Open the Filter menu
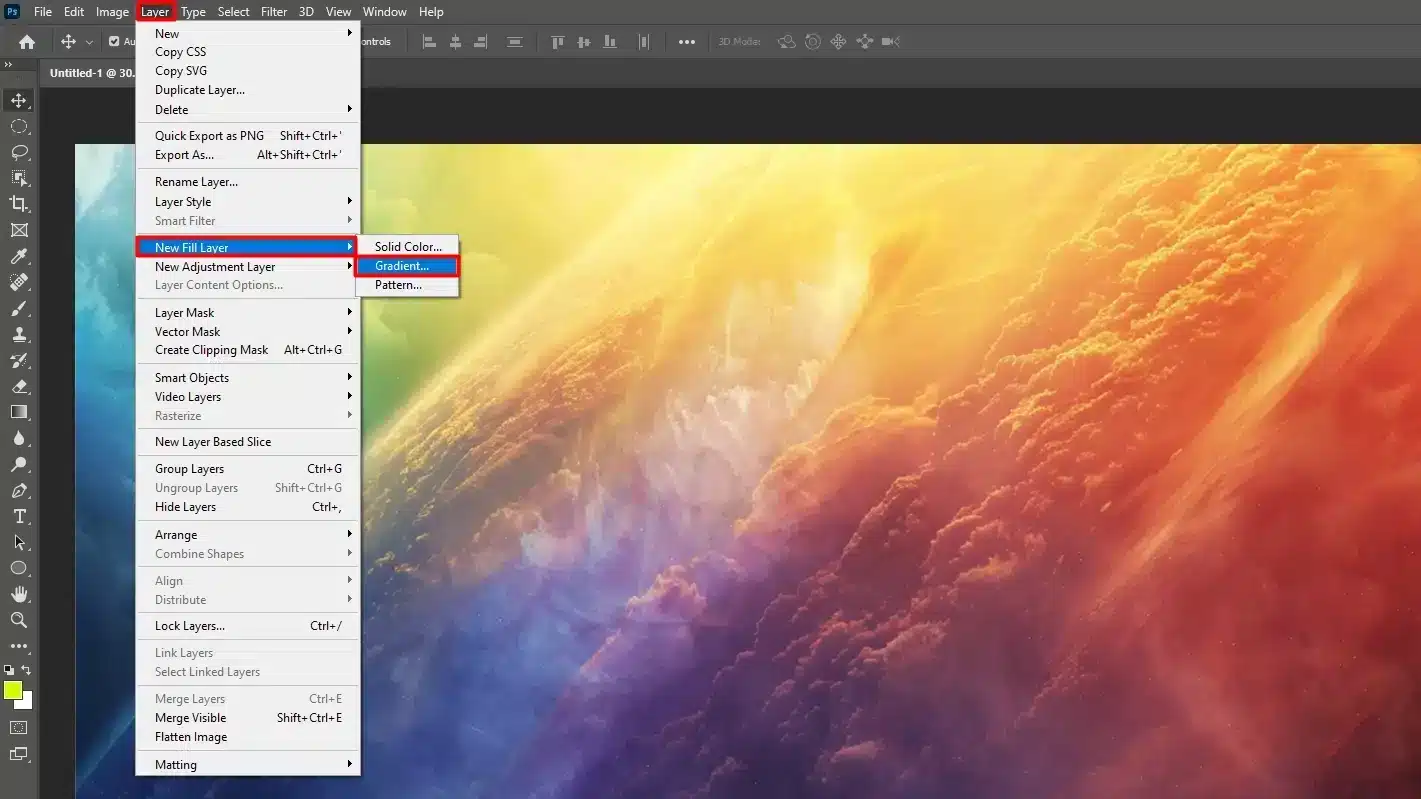1421x799 pixels. [x=274, y=12]
